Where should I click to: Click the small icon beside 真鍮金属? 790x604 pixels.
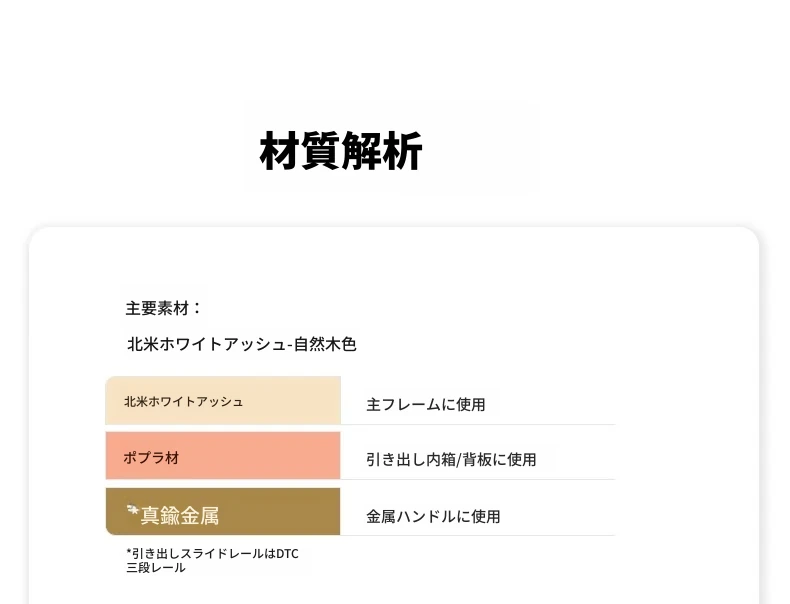point(133,510)
